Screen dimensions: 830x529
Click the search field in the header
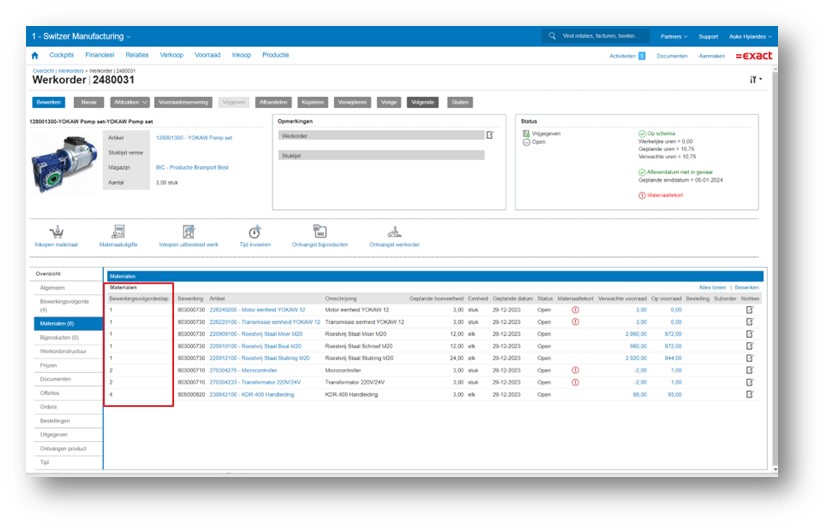pyautogui.click(x=595, y=36)
